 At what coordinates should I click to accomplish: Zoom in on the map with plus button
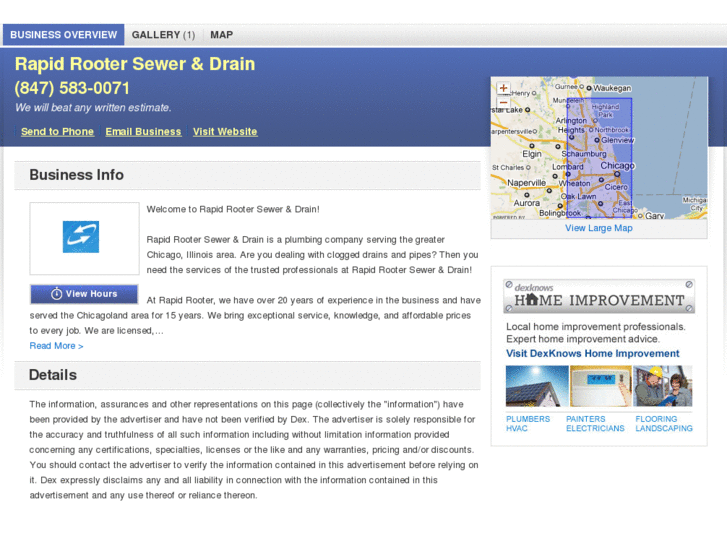coord(503,88)
